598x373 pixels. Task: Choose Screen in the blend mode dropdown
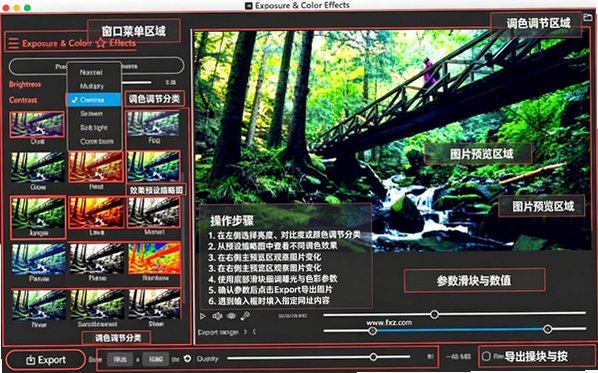(95, 114)
